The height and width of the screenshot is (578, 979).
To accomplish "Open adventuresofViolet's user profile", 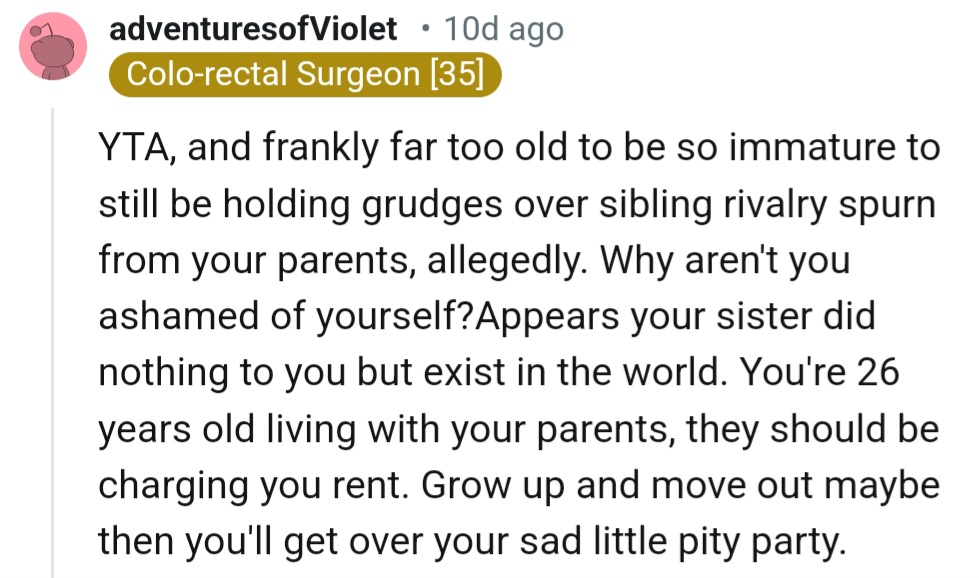I will coord(253,29).
